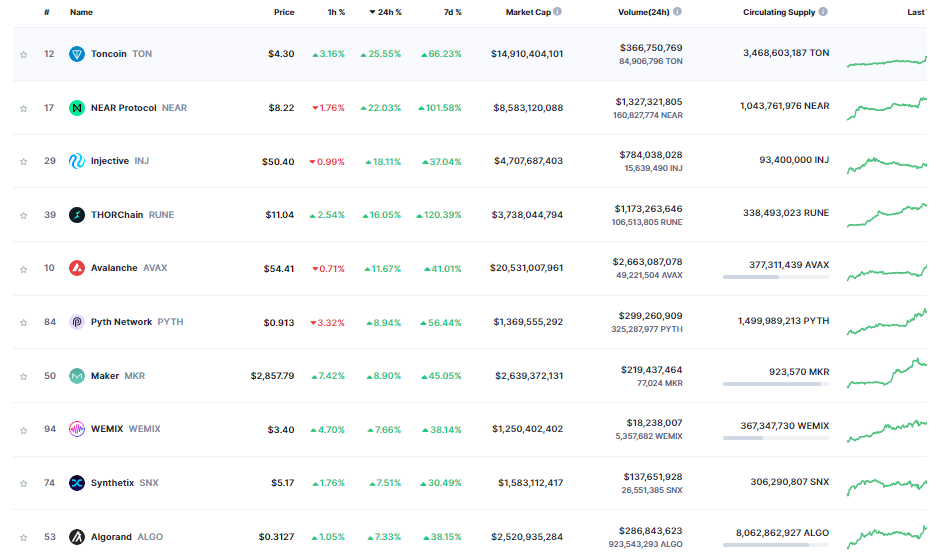Screen dimensions: 946x554
Task: Sort by the Name column header
Action: tap(81, 12)
